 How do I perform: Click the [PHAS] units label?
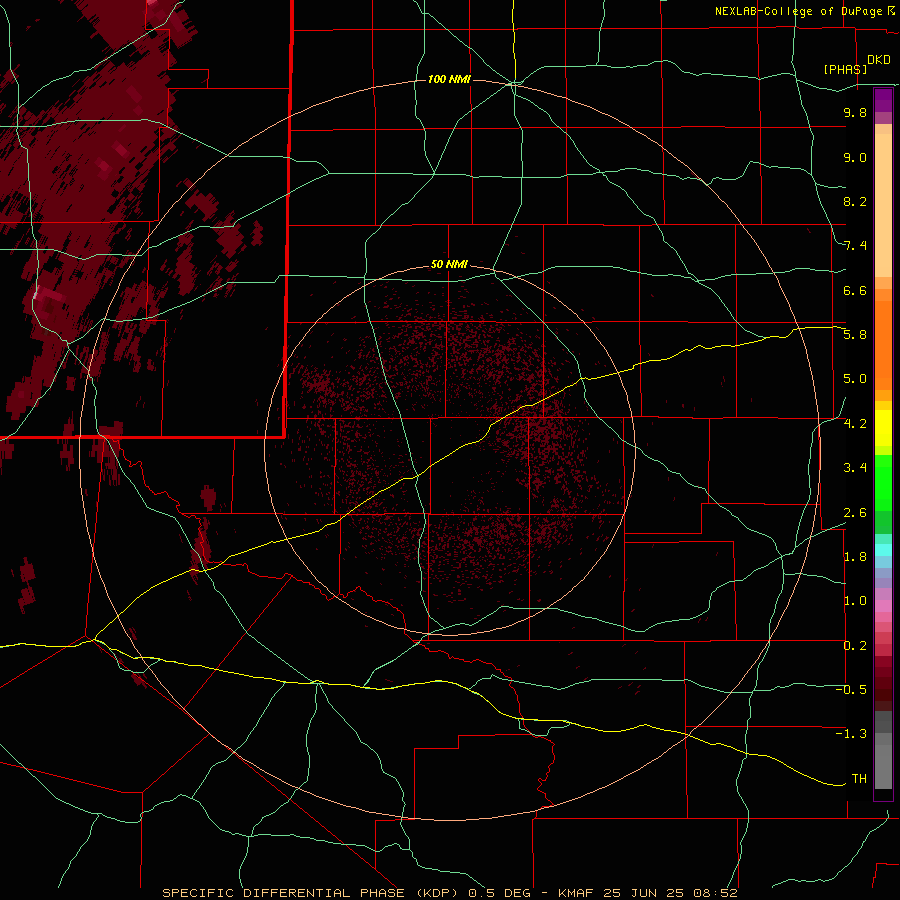click(845, 69)
